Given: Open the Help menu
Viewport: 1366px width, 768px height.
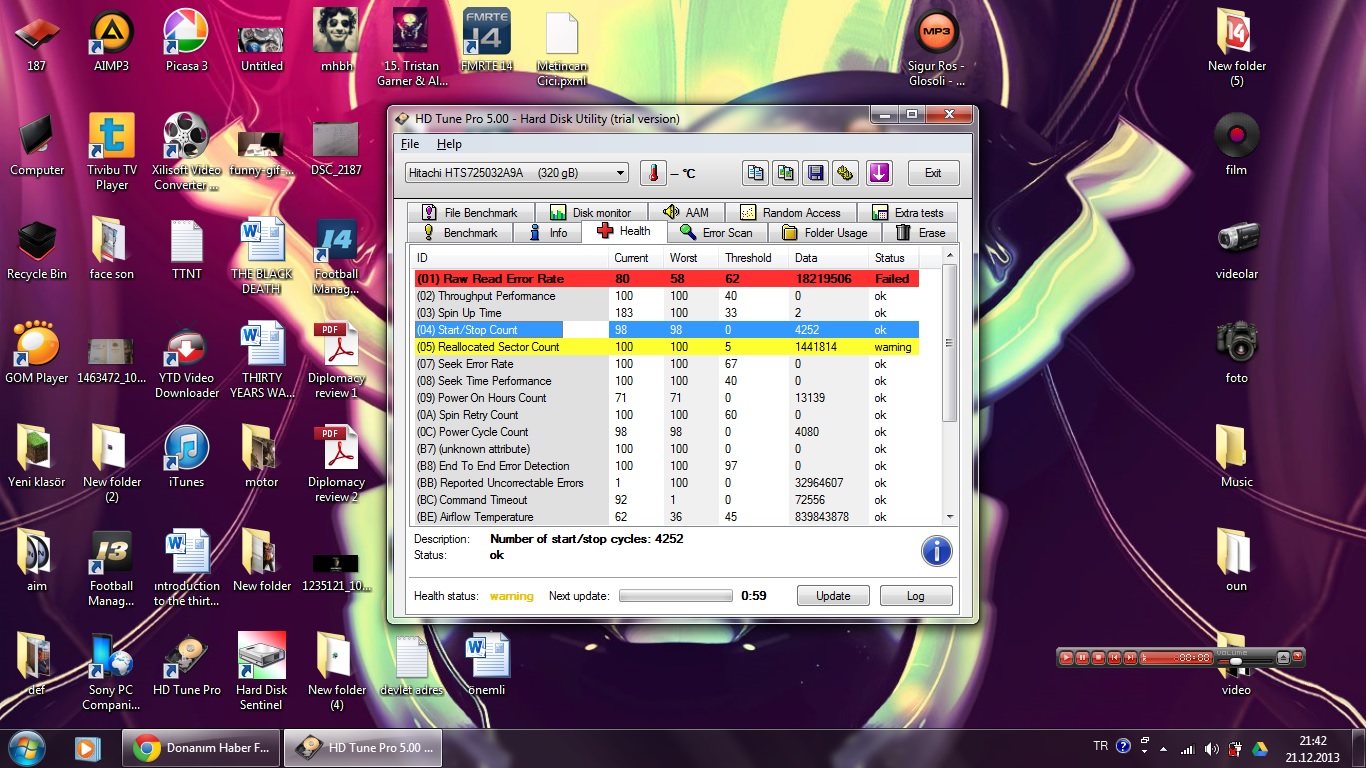Looking at the screenshot, I should click(449, 144).
